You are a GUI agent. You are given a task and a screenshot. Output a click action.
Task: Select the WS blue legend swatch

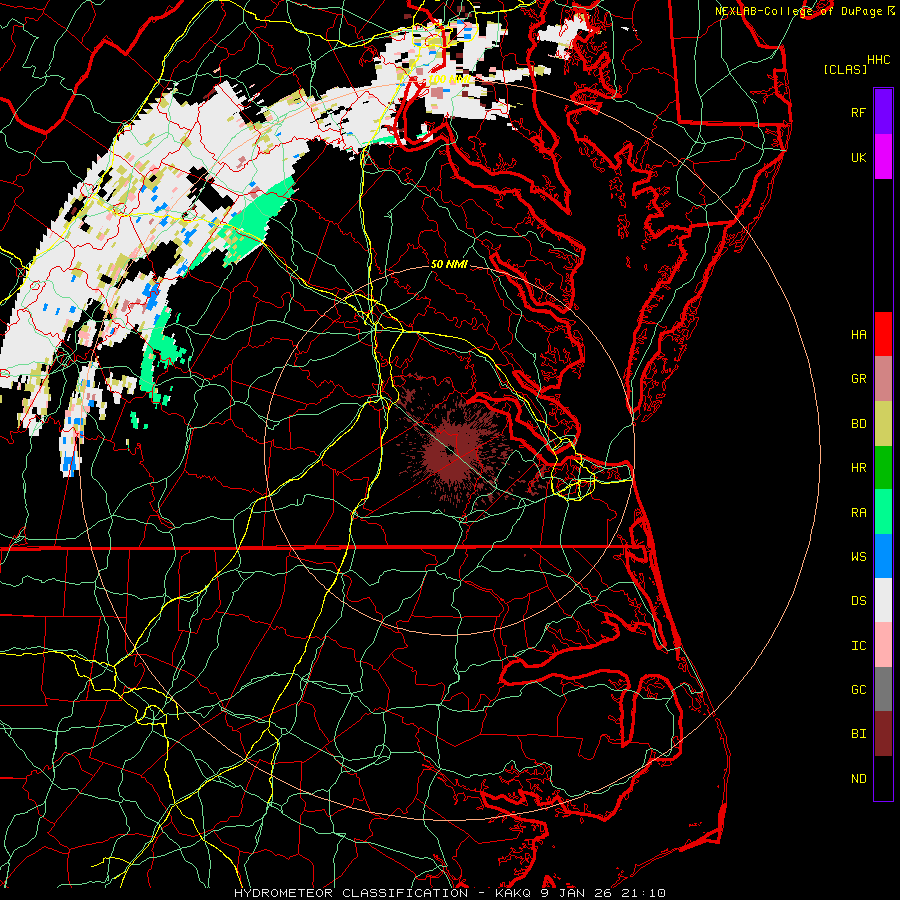pos(883,556)
